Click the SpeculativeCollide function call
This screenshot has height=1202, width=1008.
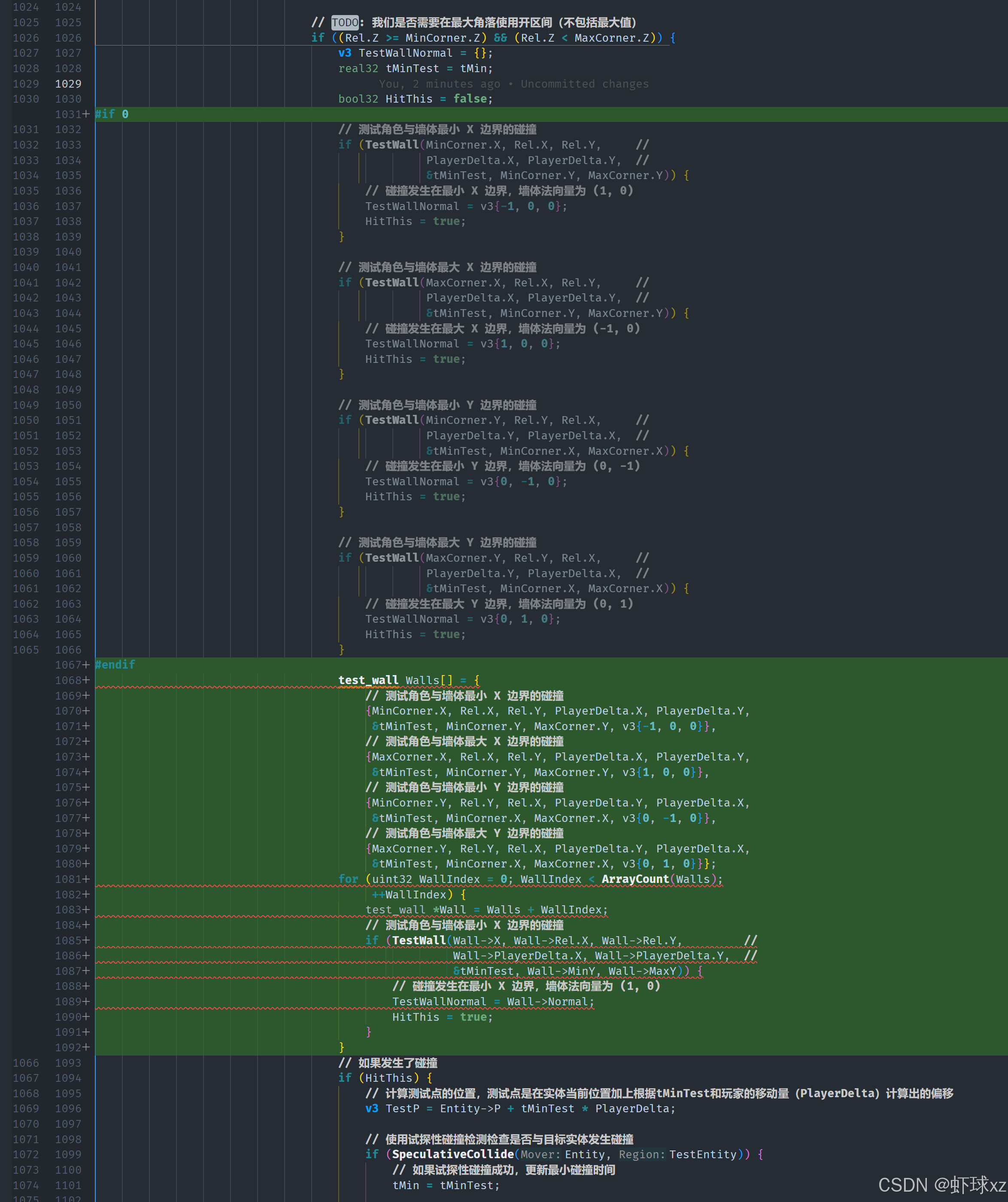(x=453, y=1154)
